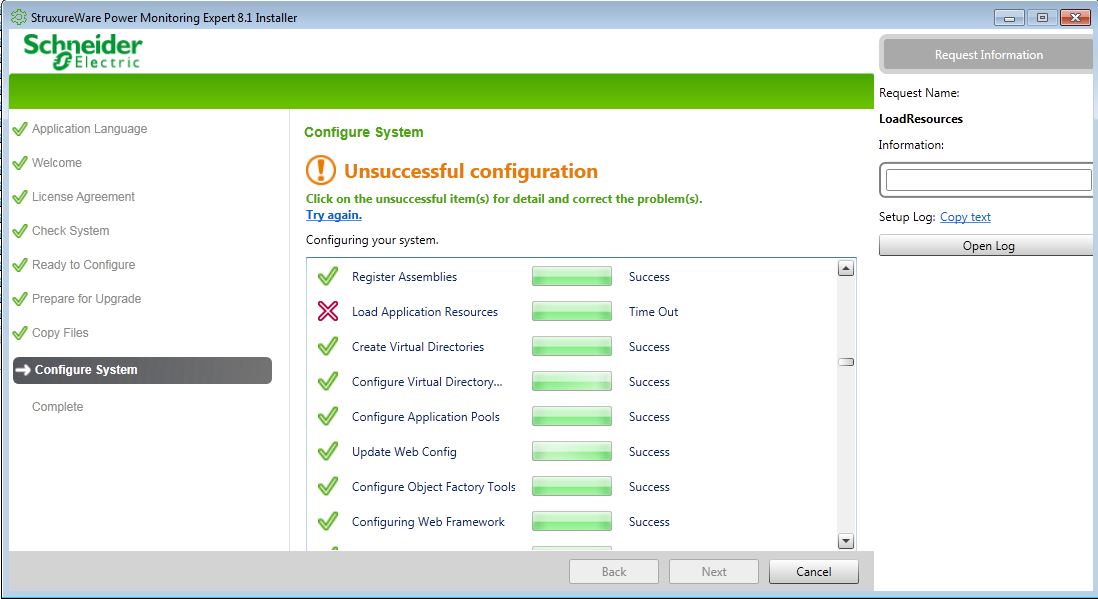Select the Complete step in sidebar
Image resolution: width=1098 pixels, height=599 pixels.
pyautogui.click(x=57, y=406)
